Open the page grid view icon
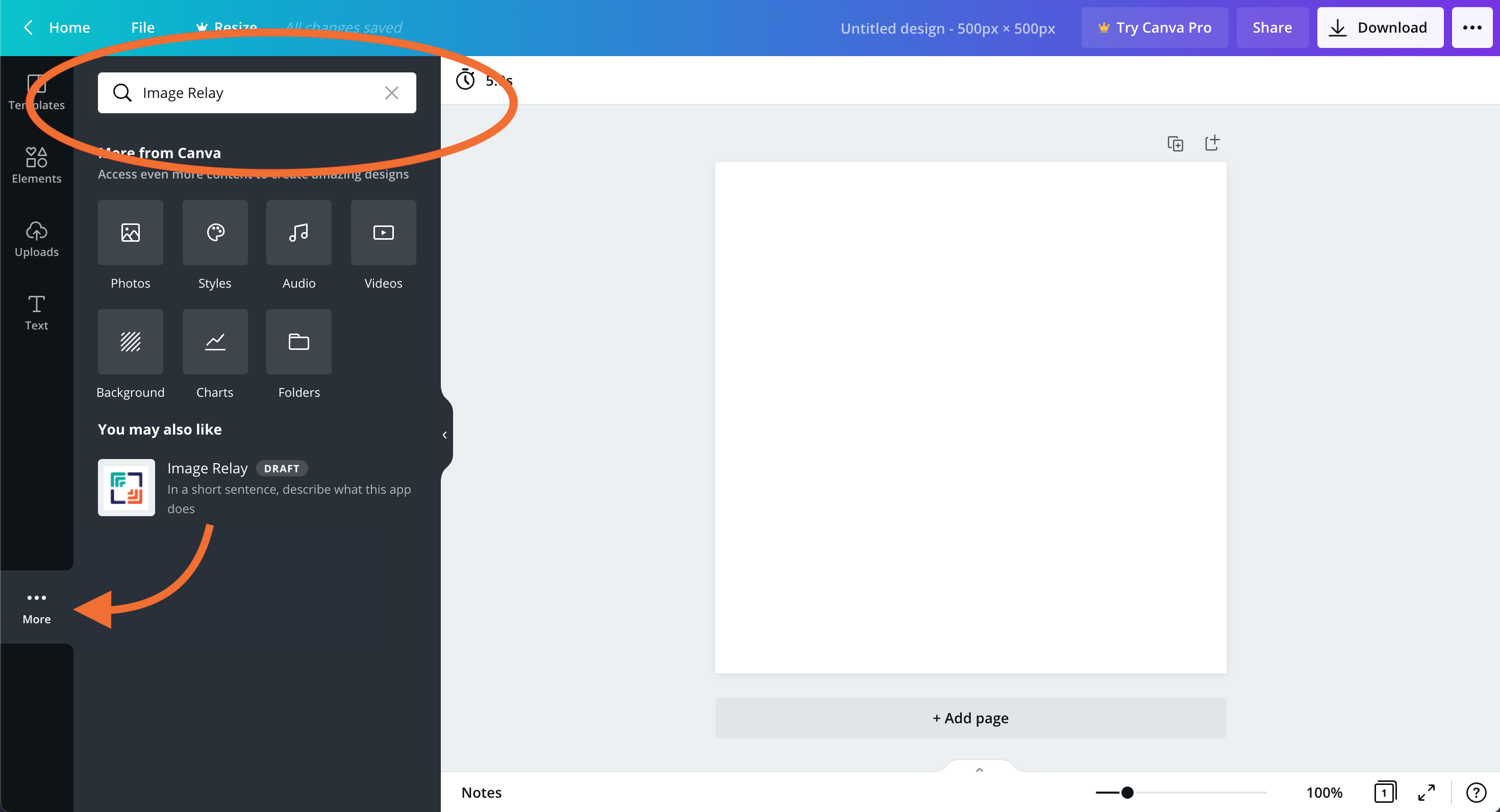 coord(1384,792)
